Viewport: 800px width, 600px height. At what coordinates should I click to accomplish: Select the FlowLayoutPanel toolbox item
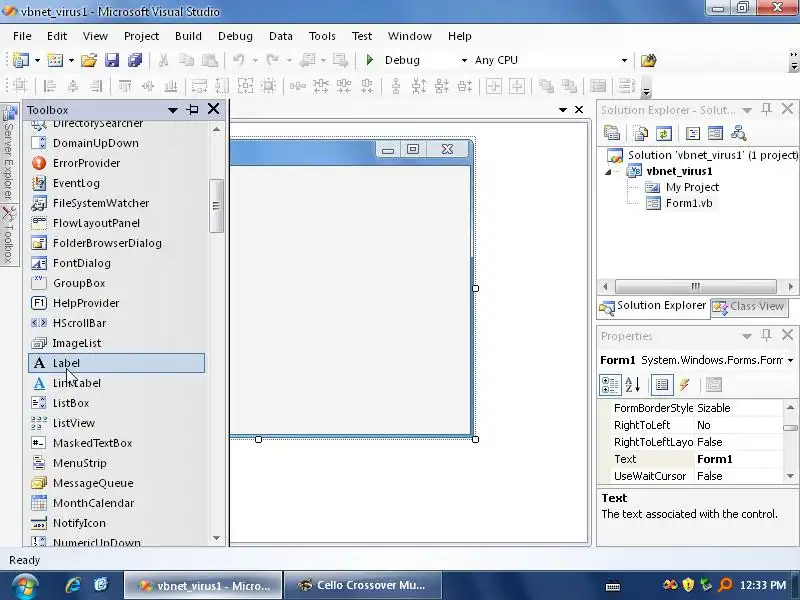[116, 223]
